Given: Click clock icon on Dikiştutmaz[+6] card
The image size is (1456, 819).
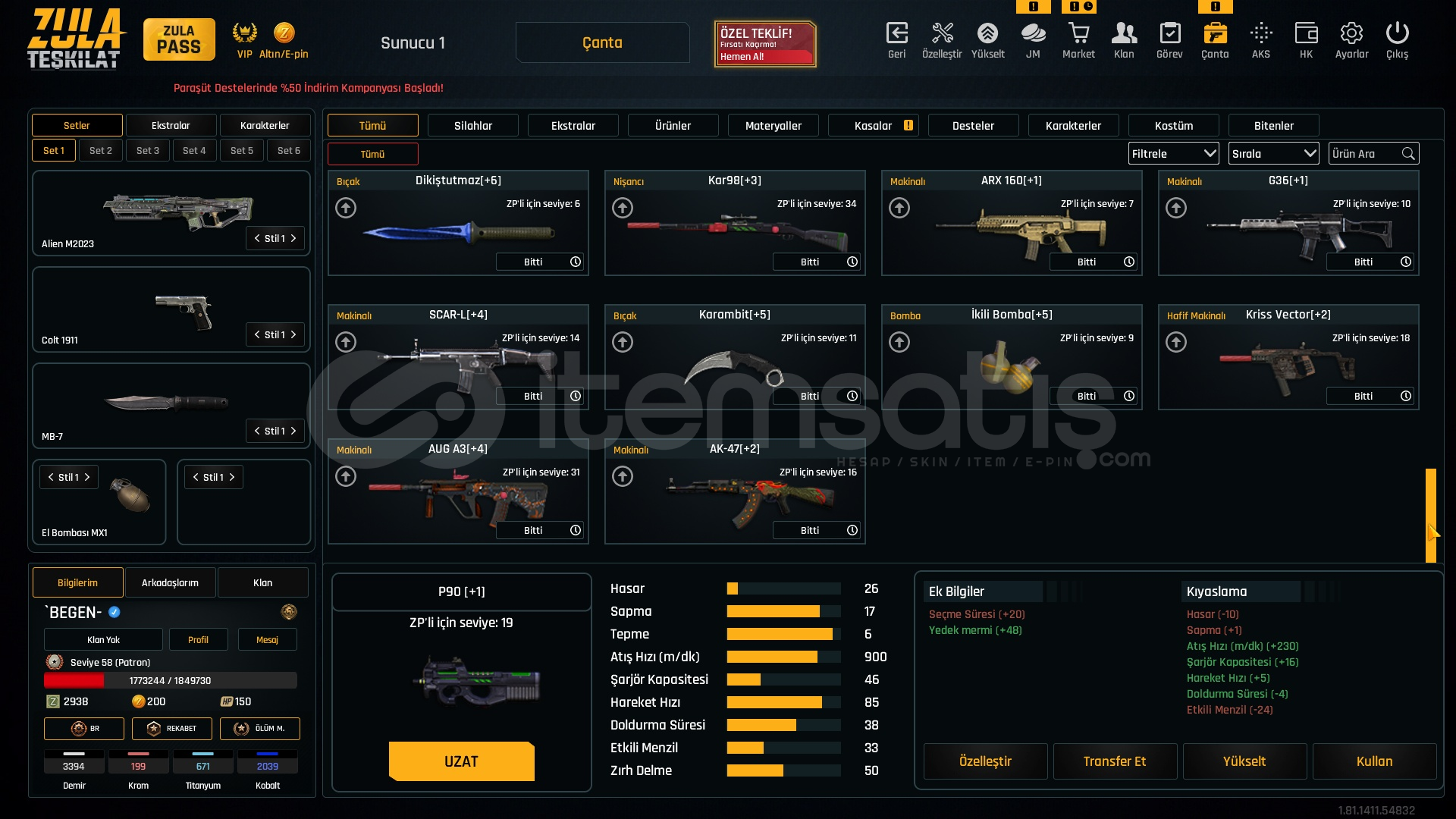Looking at the screenshot, I should click(576, 262).
